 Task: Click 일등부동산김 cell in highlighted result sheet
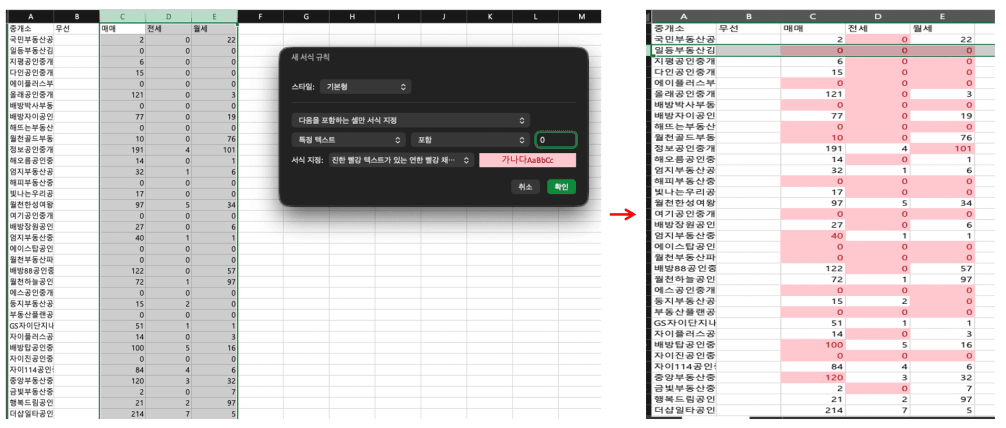pyautogui.click(x=685, y=50)
